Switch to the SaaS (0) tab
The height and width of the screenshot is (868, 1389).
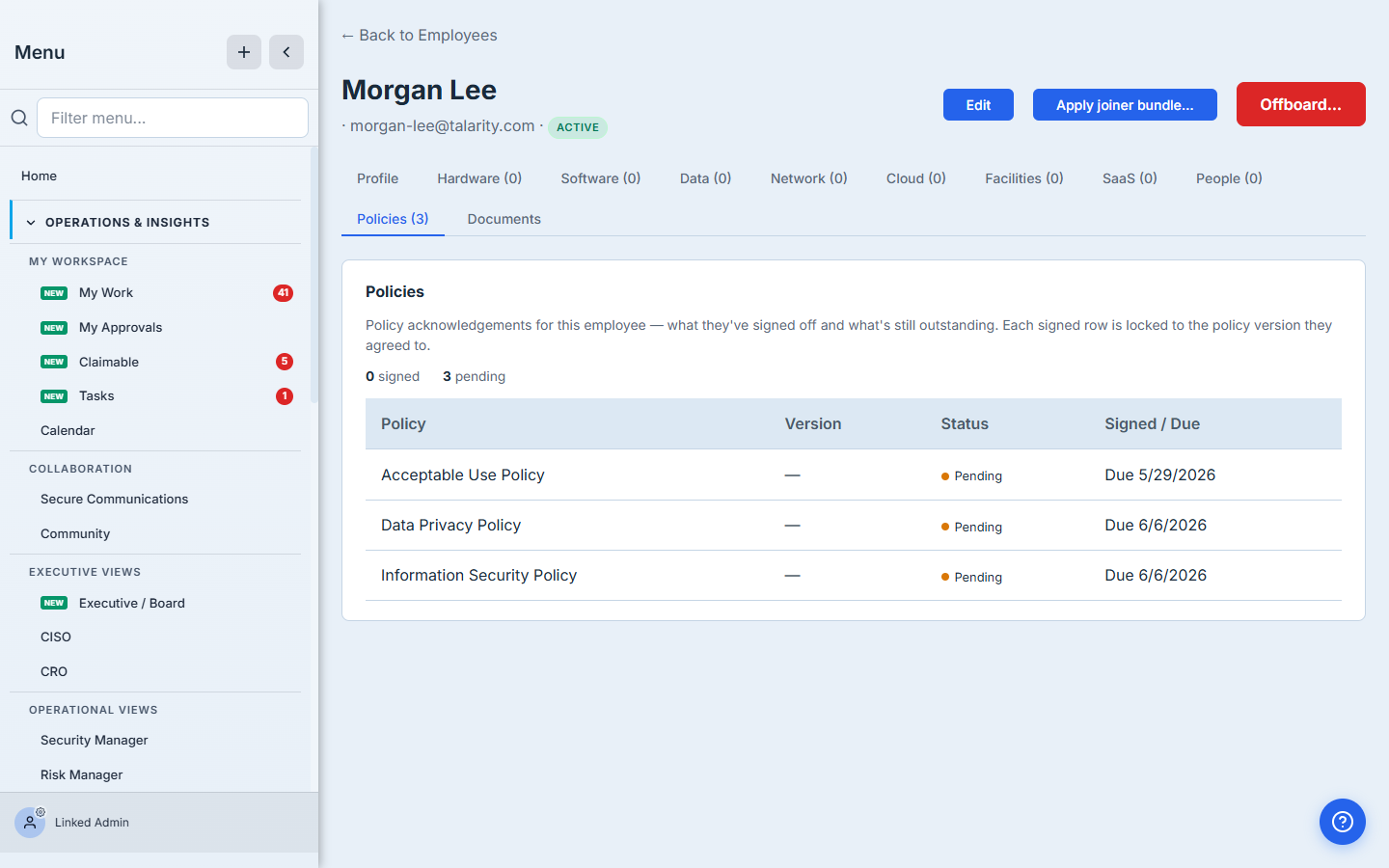tap(1130, 178)
